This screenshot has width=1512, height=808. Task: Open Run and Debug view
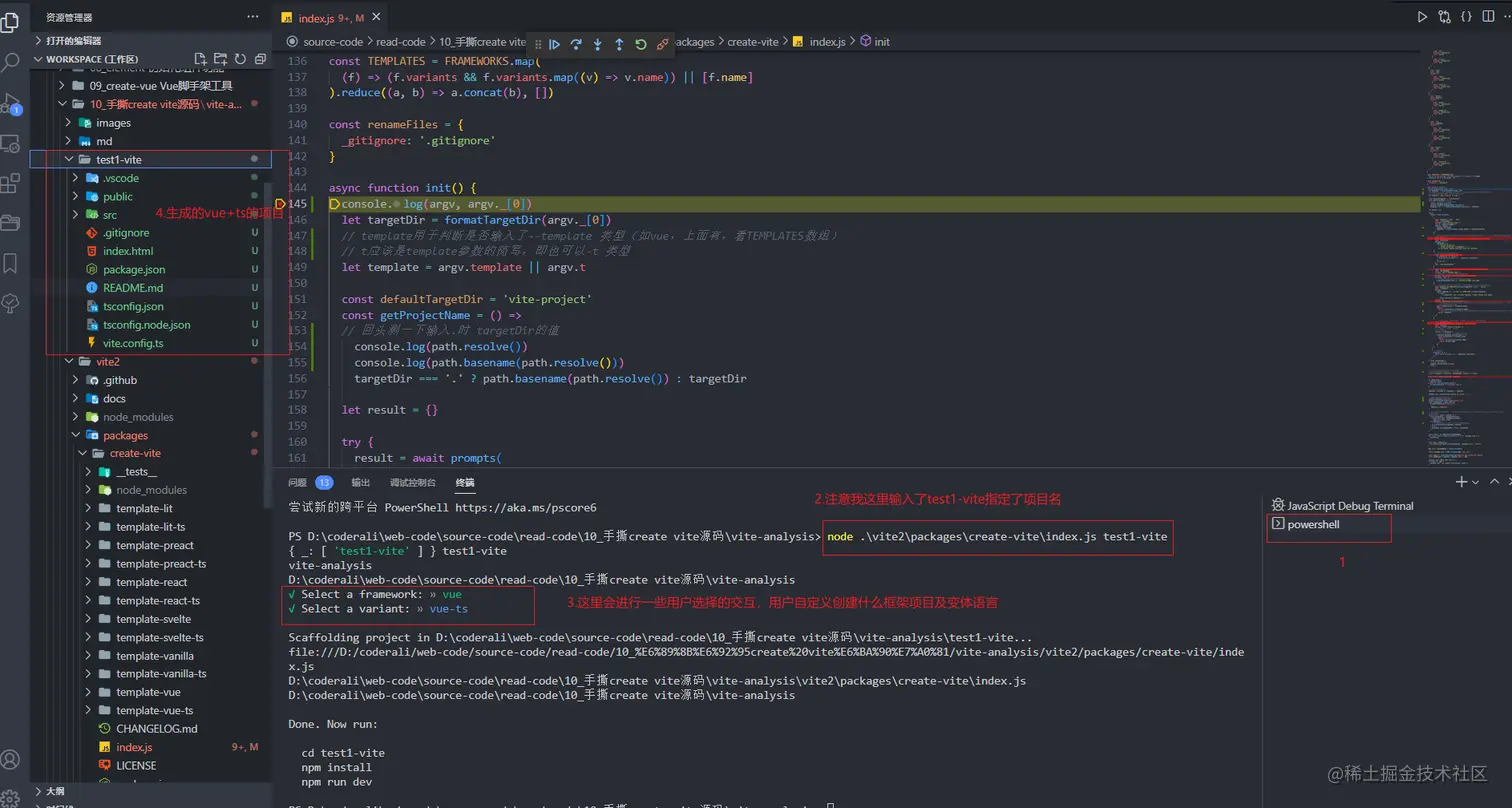(x=11, y=103)
